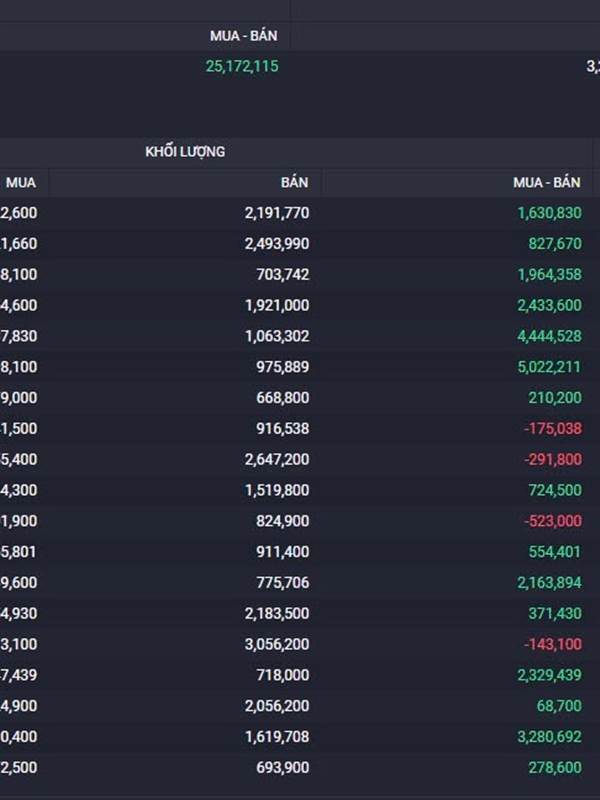This screenshot has height=800, width=600.
Task: Sort by the BÁN column header
Action: coord(294,182)
